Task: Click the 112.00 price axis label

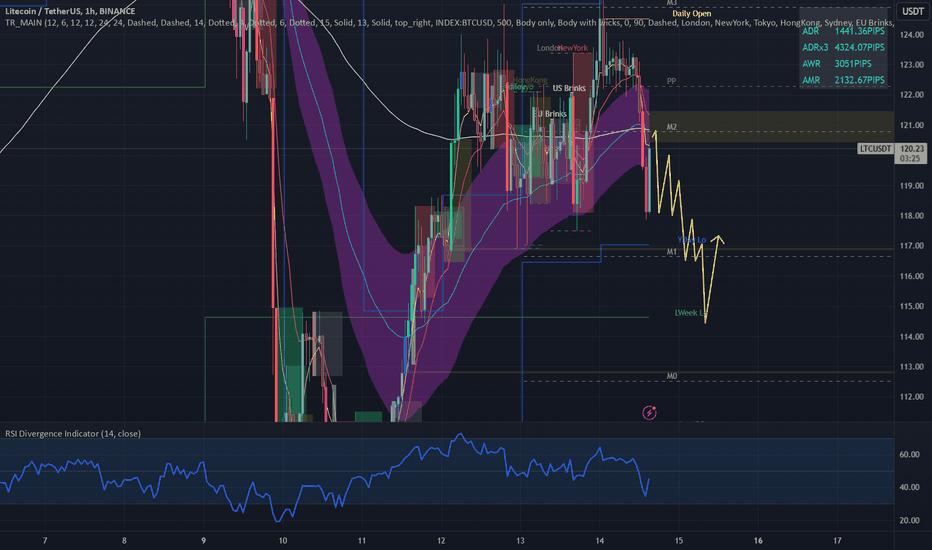Action: click(912, 397)
